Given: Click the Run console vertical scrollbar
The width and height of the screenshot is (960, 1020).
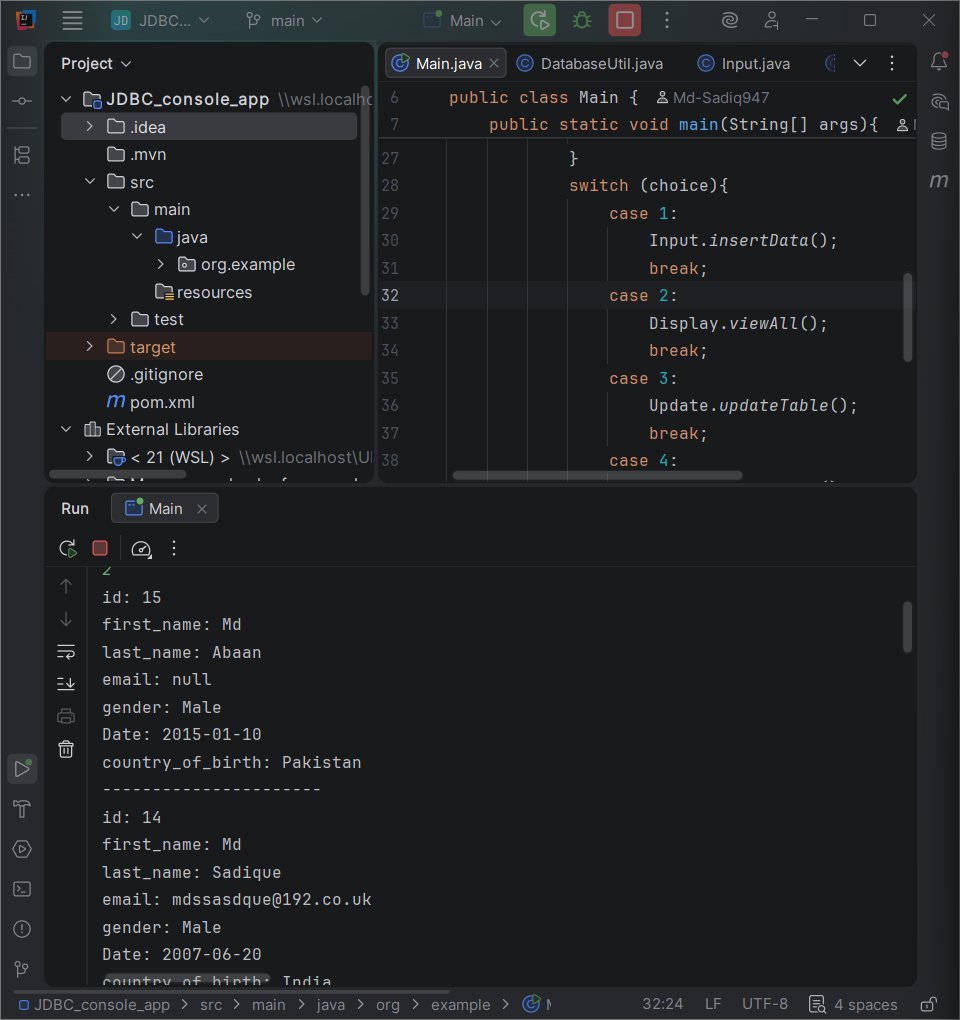Looking at the screenshot, I should [x=907, y=626].
